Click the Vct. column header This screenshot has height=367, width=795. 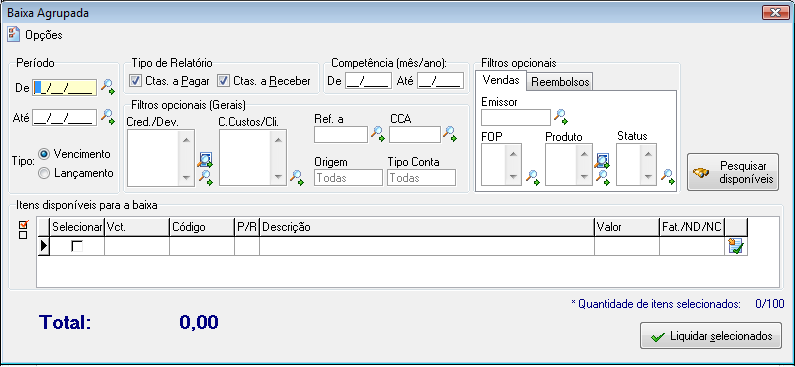coord(137,228)
